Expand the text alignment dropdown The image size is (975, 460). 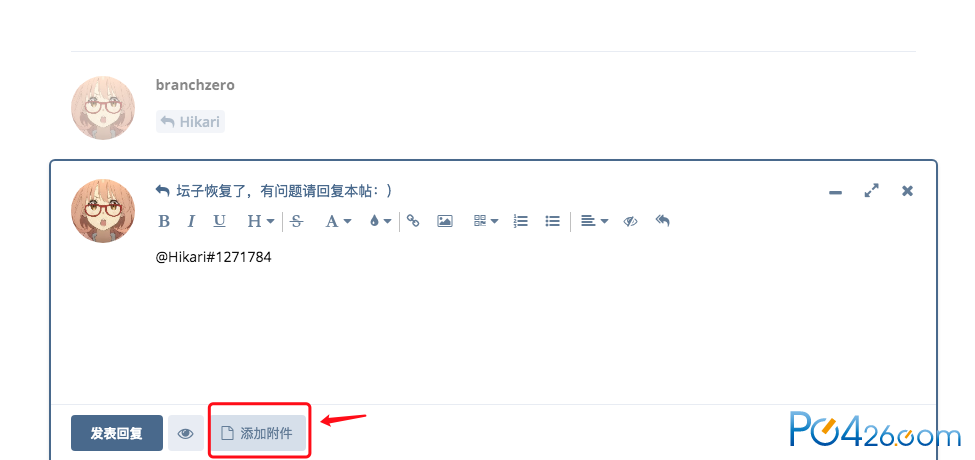coord(594,221)
